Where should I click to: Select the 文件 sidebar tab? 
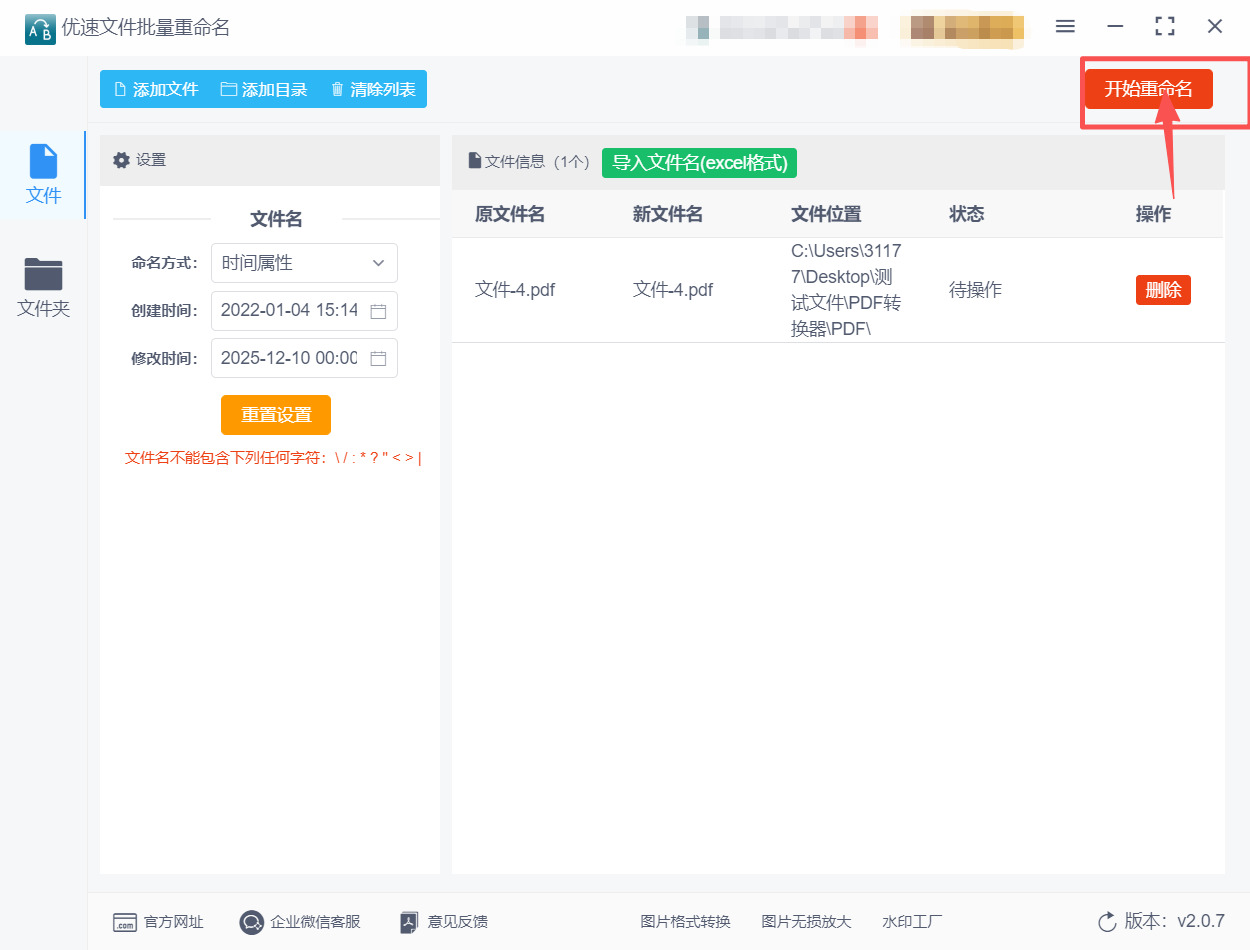43,175
